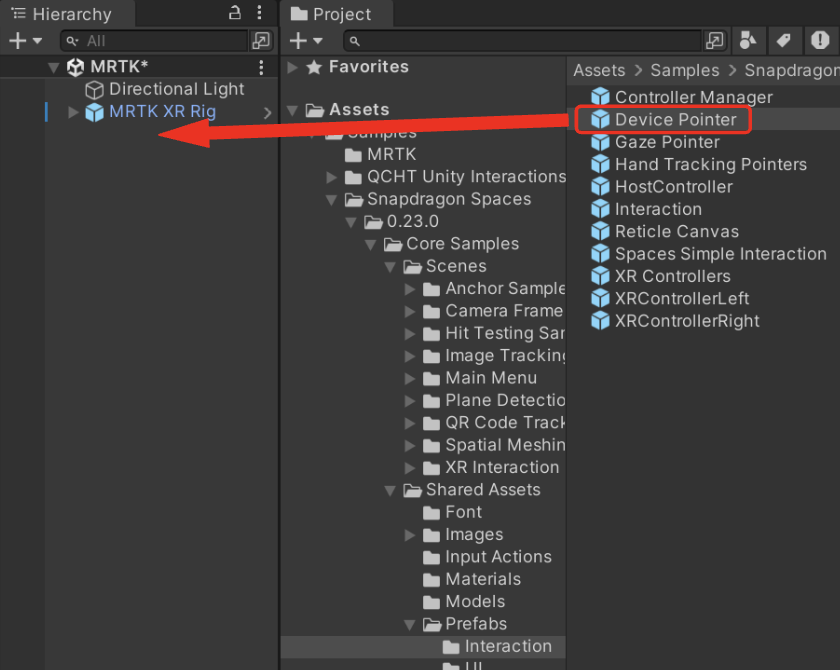
Task: Collapse the Shared Assets folder
Action: [391, 491]
